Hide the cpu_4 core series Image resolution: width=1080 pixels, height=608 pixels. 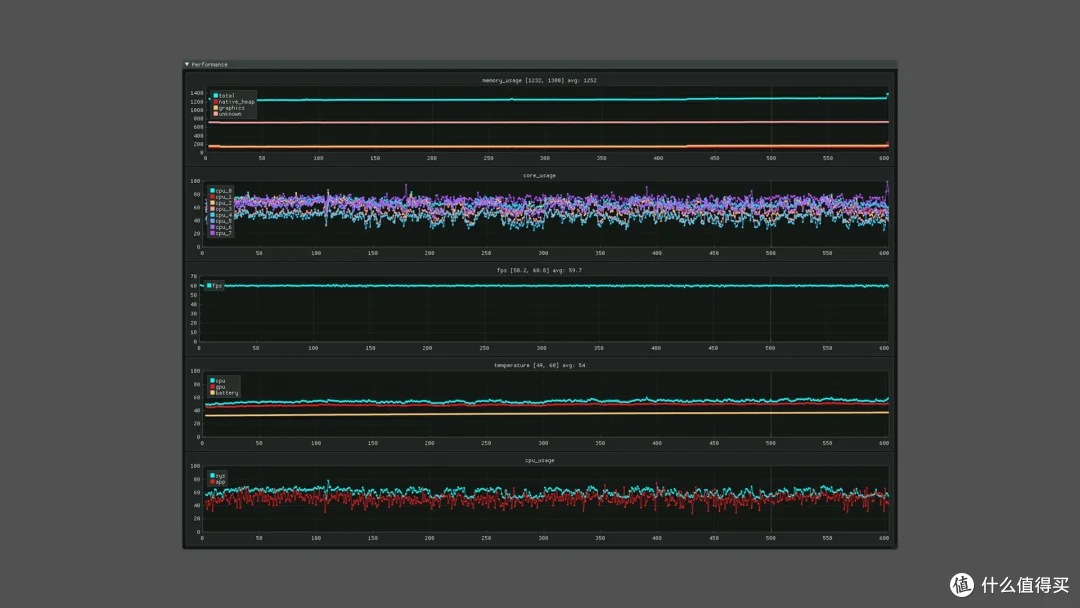pos(221,215)
